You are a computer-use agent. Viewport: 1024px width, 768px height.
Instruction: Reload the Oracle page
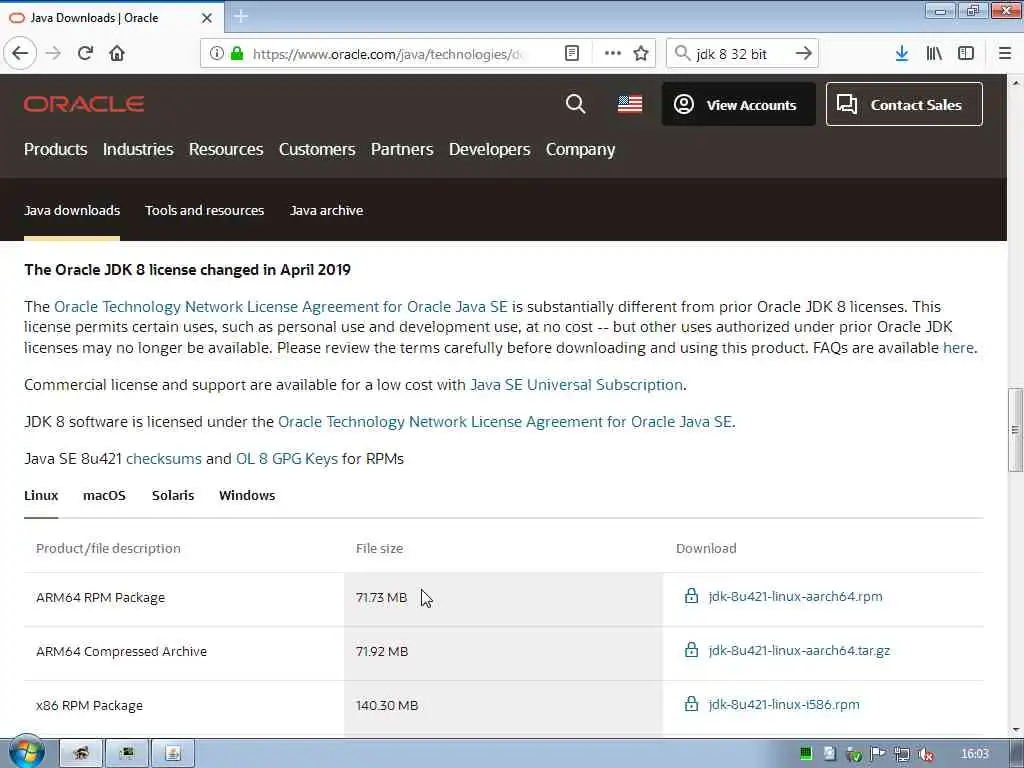(86, 54)
